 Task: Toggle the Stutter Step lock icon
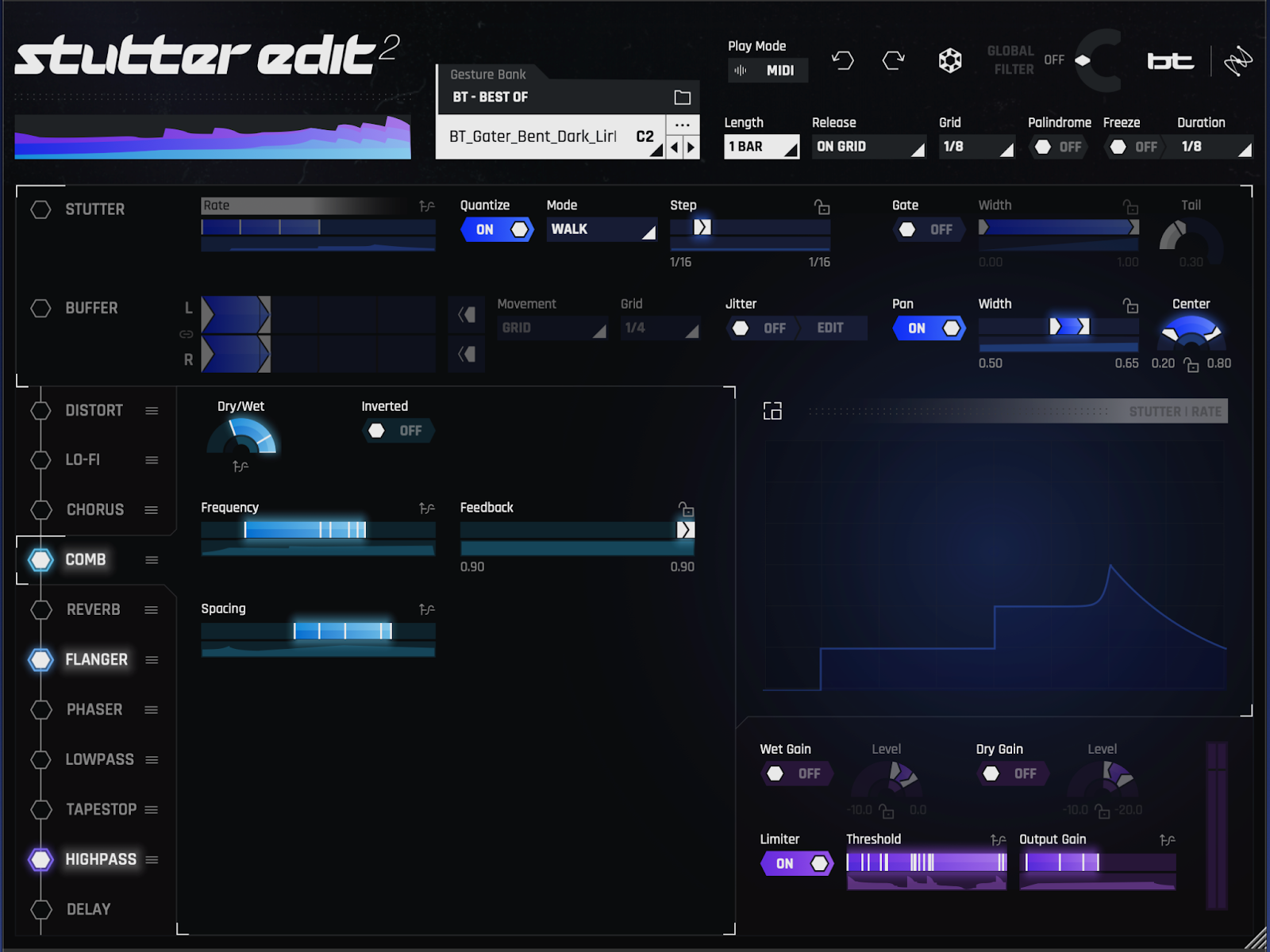click(x=822, y=207)
